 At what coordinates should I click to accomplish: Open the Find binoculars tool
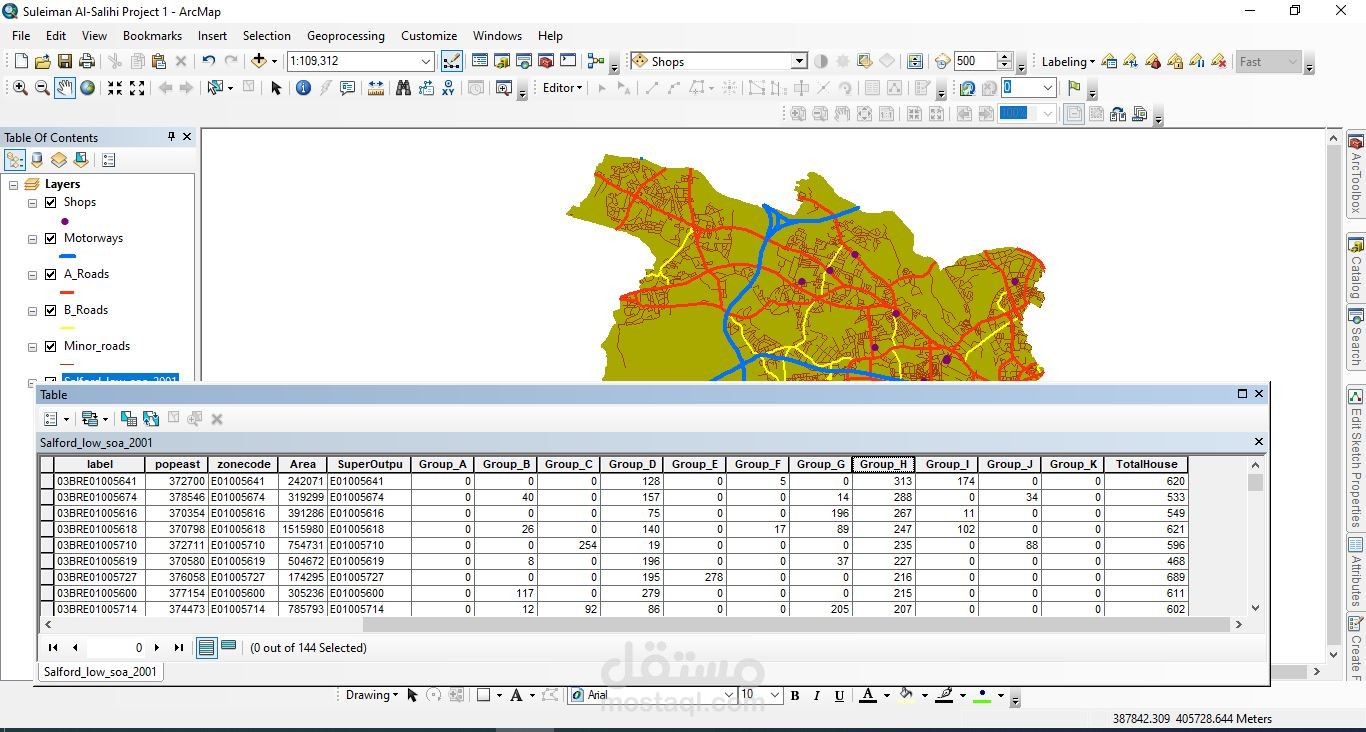point(403,88)
